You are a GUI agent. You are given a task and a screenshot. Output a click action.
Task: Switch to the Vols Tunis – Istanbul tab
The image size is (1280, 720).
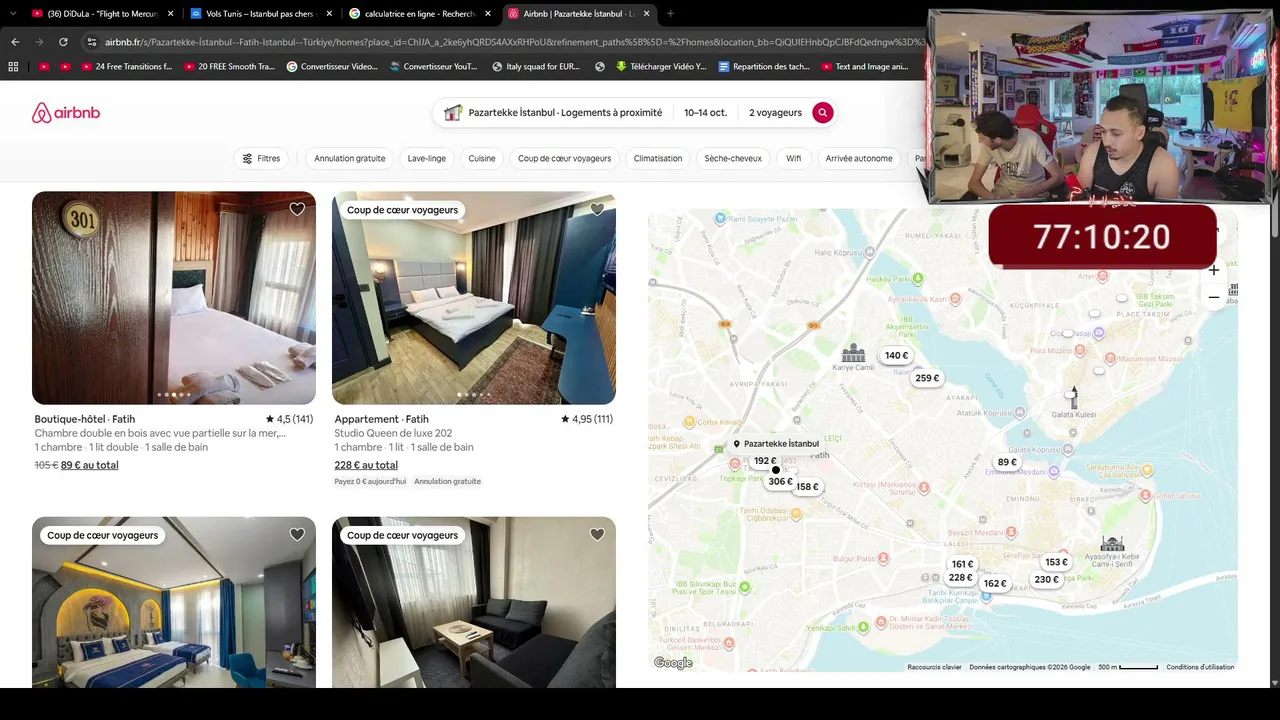pos(260,14)
